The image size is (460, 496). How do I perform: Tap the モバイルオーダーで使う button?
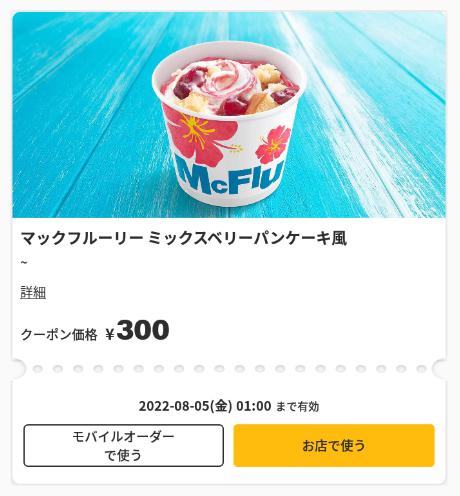pyautogui.click(x=123, y=445)
